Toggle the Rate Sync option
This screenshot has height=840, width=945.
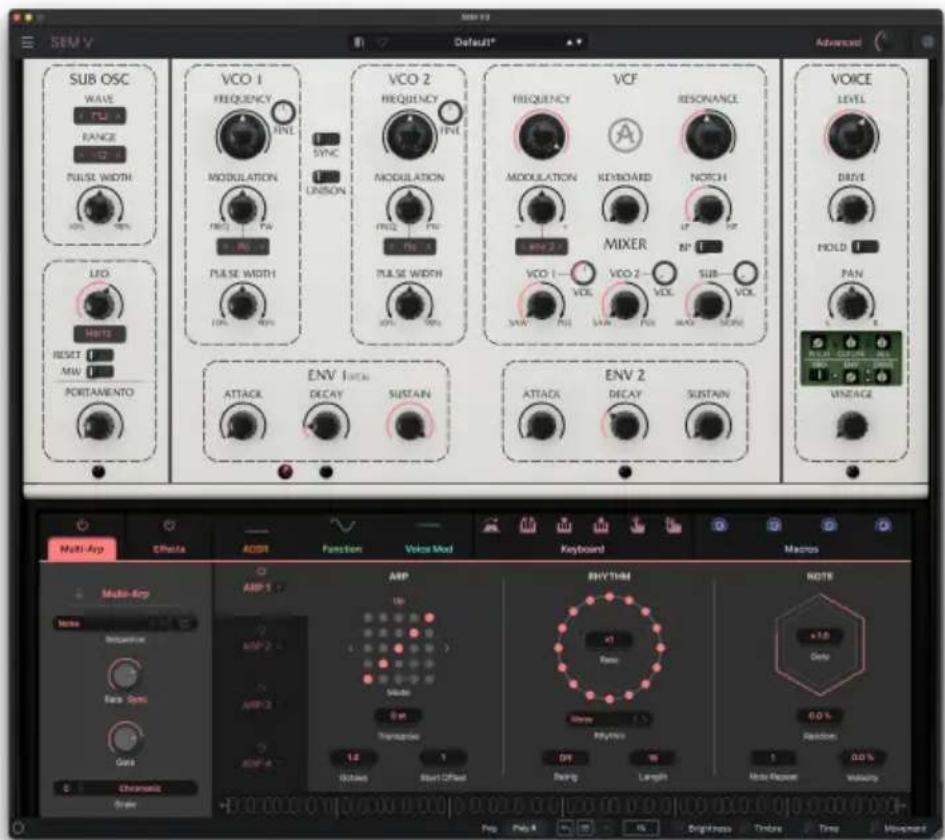point(137,700)
